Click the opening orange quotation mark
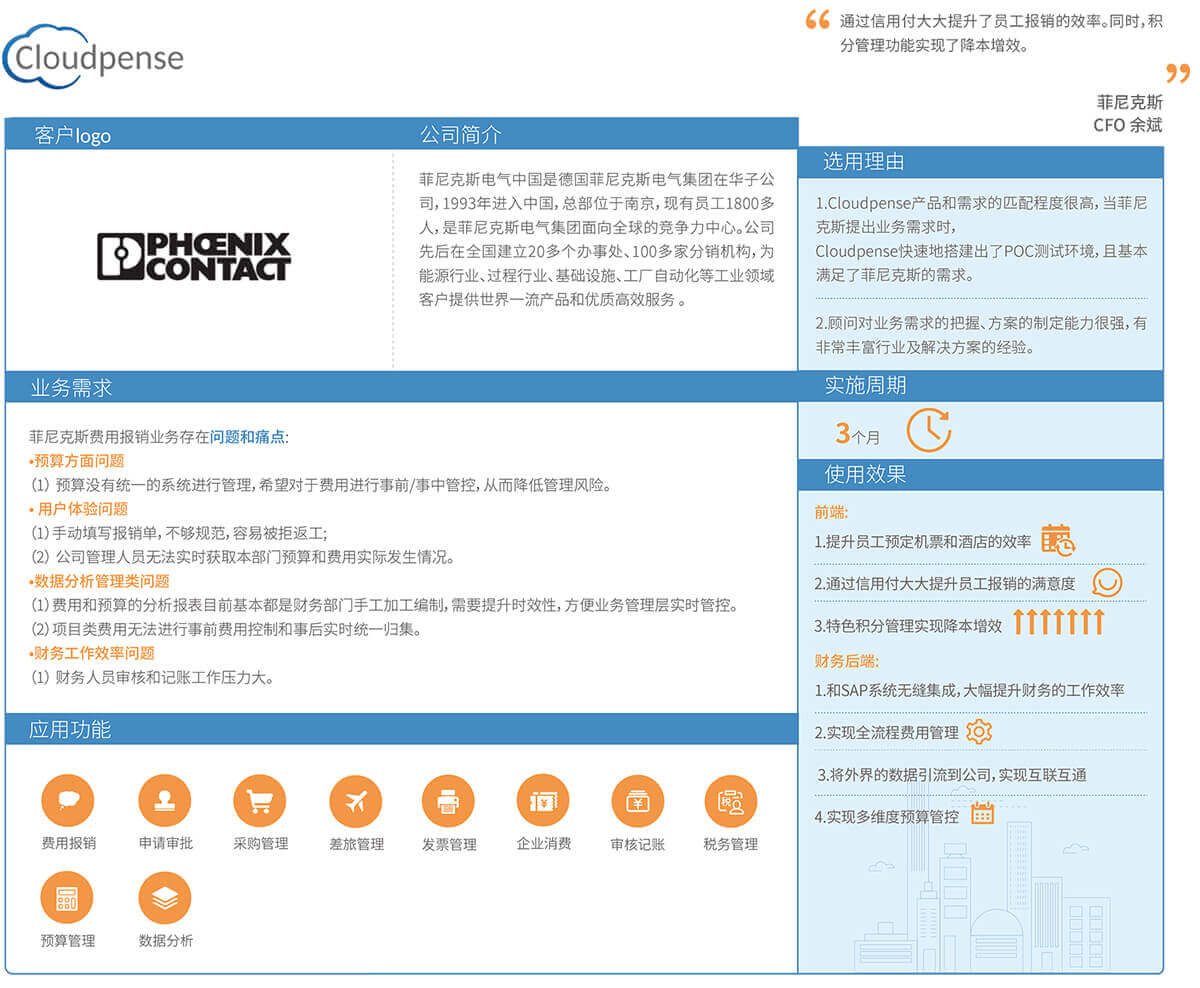This screenshot has height=988, width=1200. point(818,21)
